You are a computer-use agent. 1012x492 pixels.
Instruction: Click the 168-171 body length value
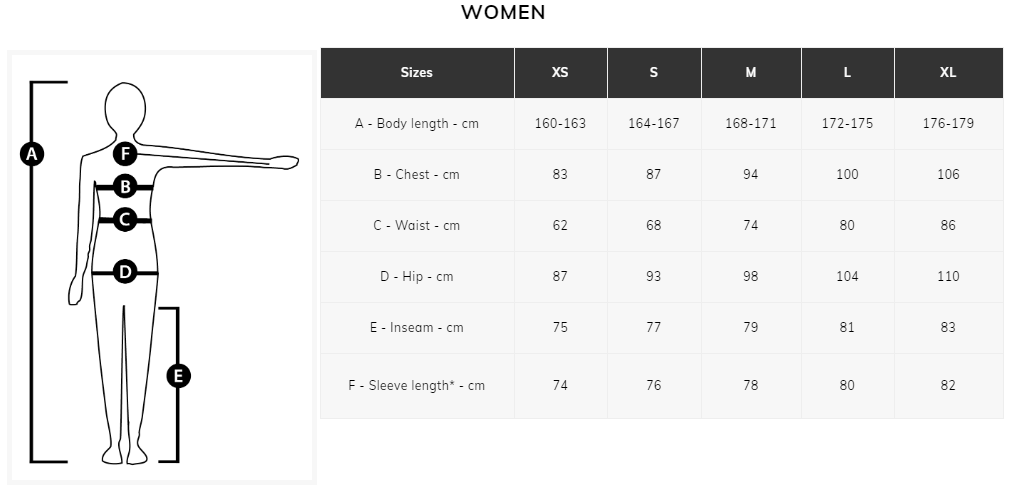coord(751,124)
